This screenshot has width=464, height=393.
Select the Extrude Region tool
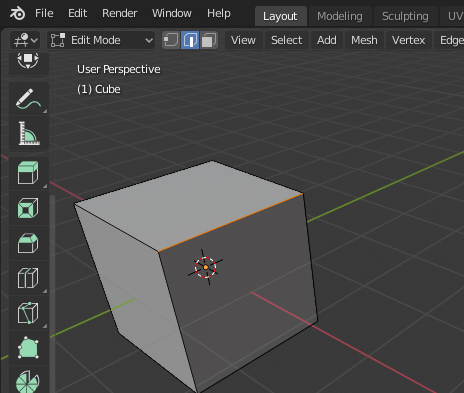[x=29, y=173]
